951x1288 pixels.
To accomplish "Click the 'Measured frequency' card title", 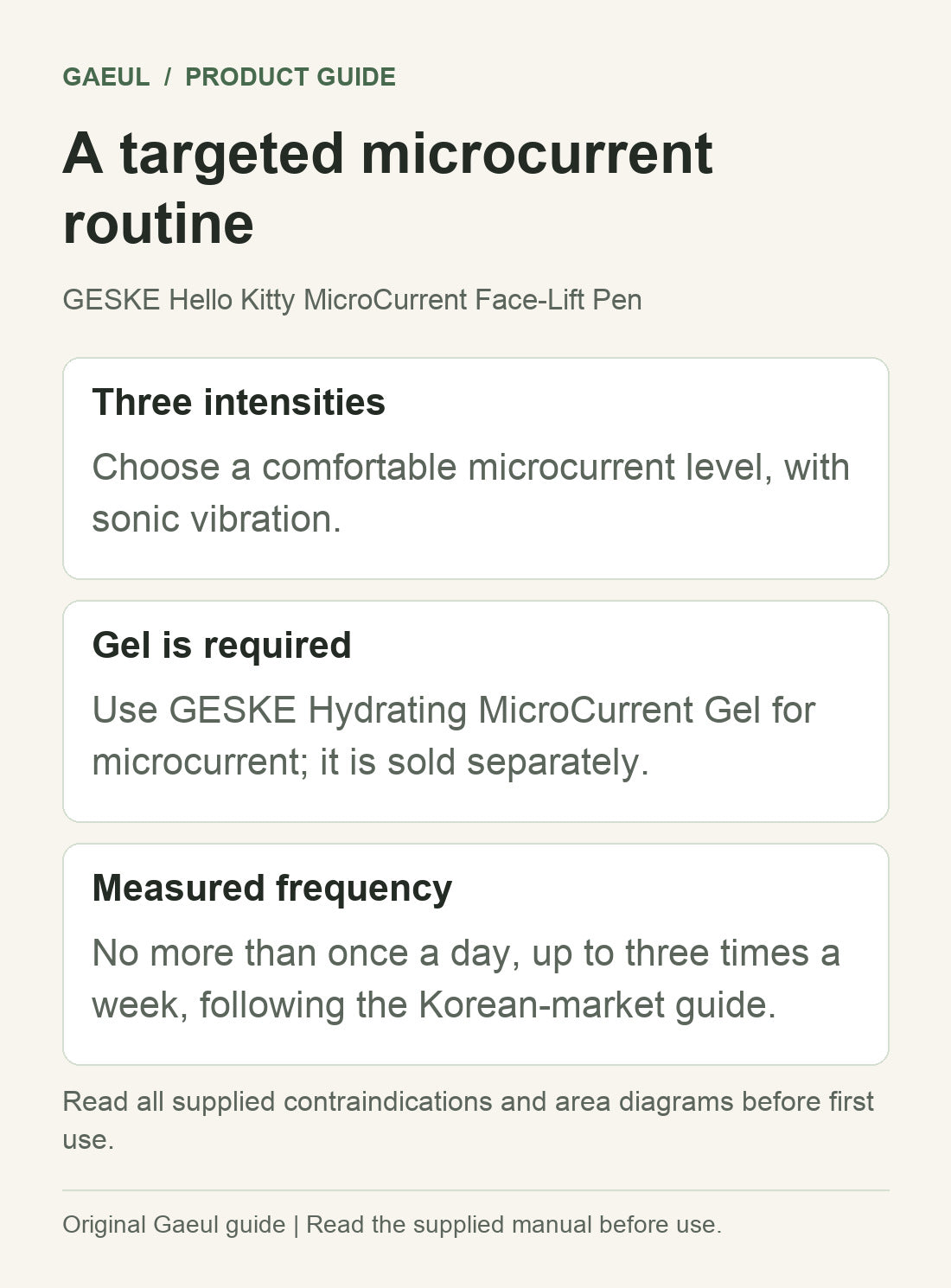I will click(272, 888).
